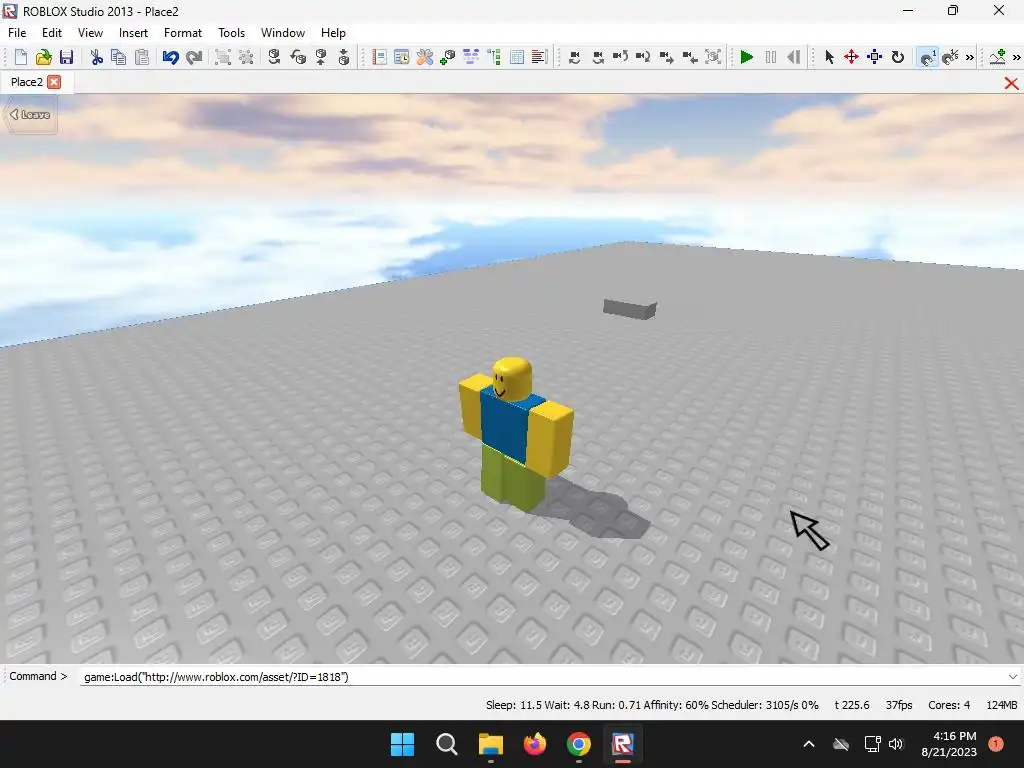Click the camera pan right icon
The image size is (1024, 768).
pyautogui.click(x=643, y=57)
